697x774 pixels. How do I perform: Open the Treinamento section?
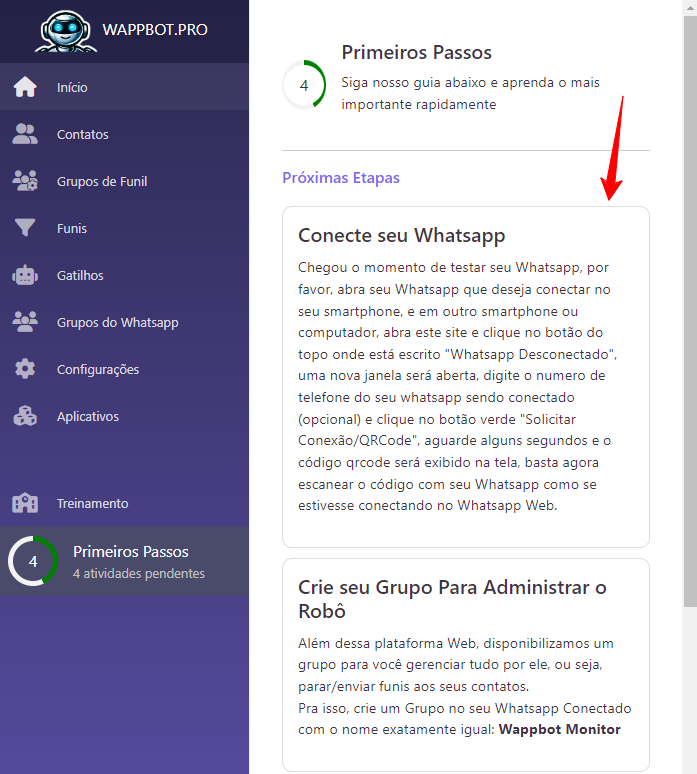(x=124, y=503)
